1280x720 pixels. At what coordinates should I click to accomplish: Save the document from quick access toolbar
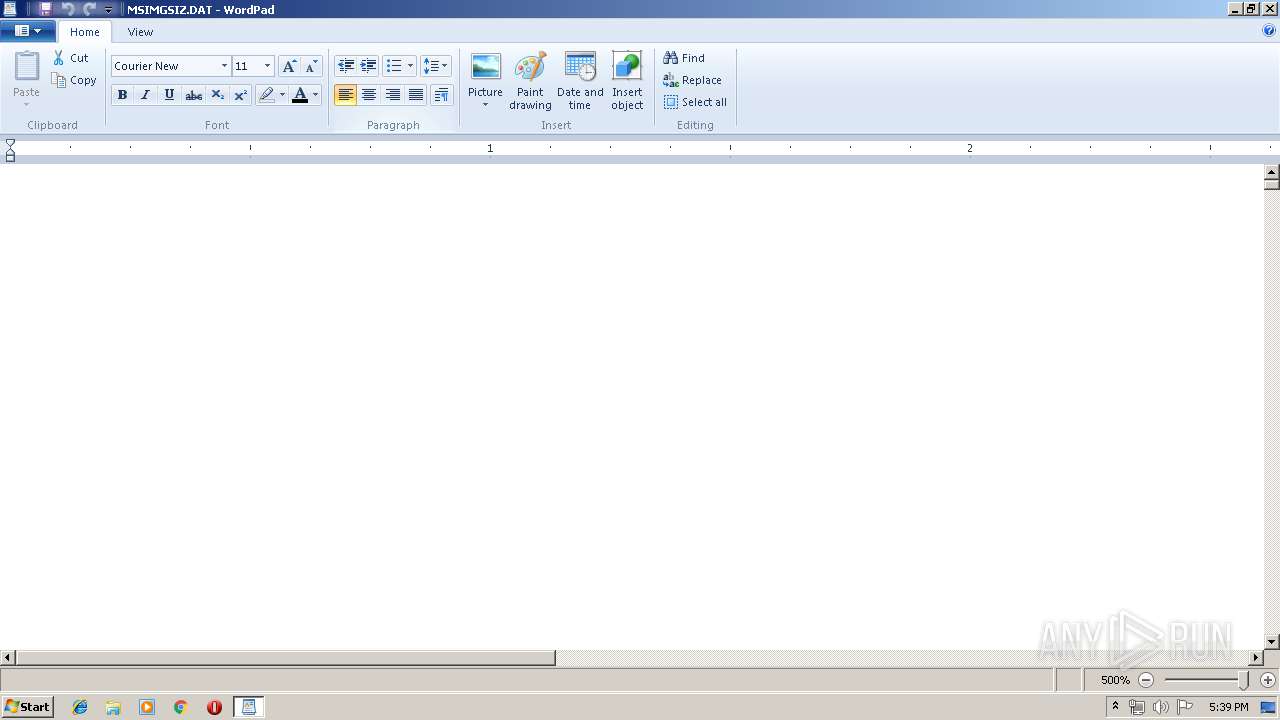point(45,9)
